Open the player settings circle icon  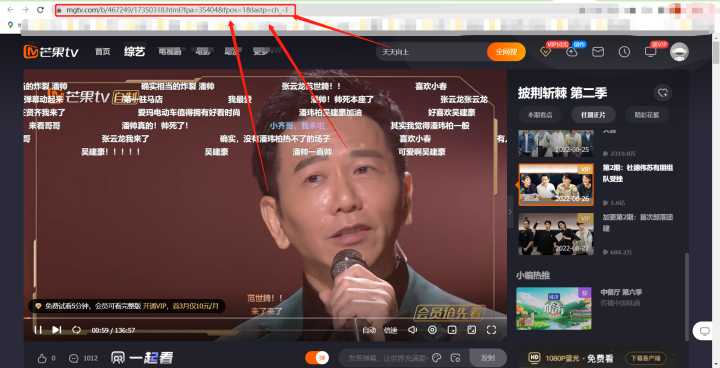point(432,330)
